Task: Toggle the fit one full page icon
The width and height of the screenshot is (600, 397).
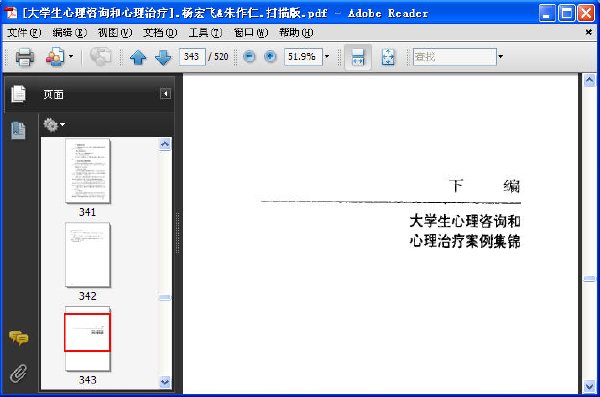Action: coord(388,57)
